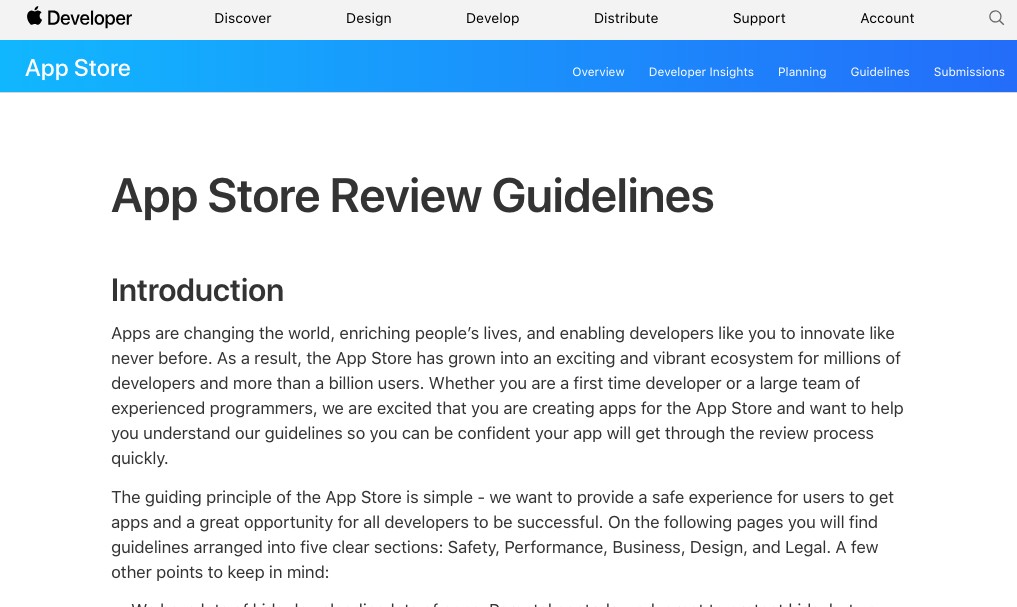Click the Apple Developer logo

click(x=79, y=18)
